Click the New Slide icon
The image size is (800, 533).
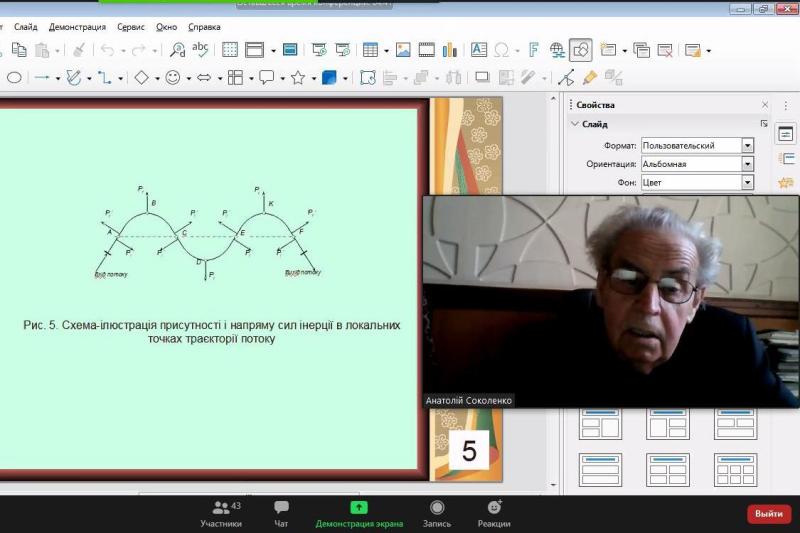click(608, 50)
